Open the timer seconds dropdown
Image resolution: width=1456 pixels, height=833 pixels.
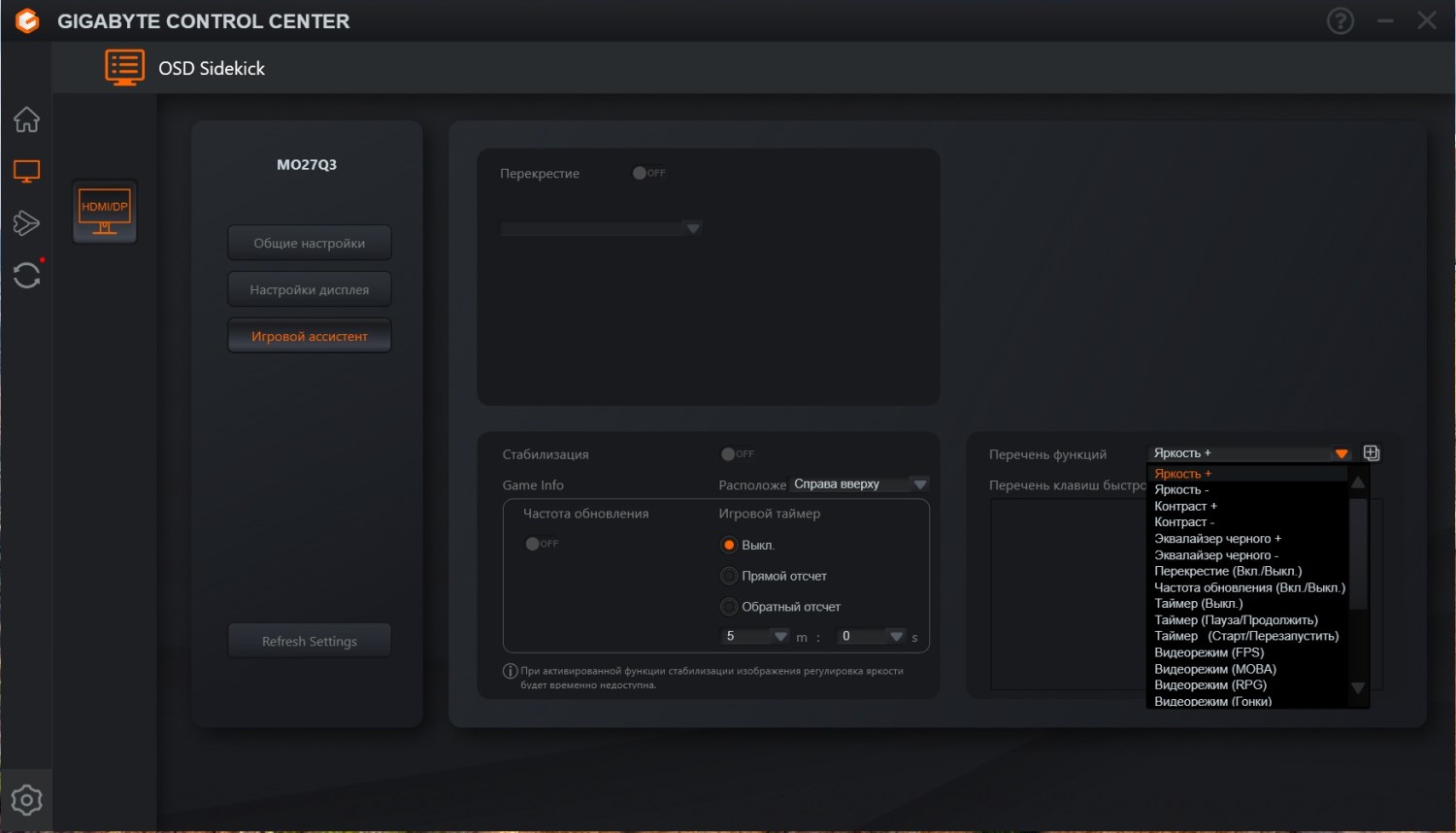click(x=872, y=636)
